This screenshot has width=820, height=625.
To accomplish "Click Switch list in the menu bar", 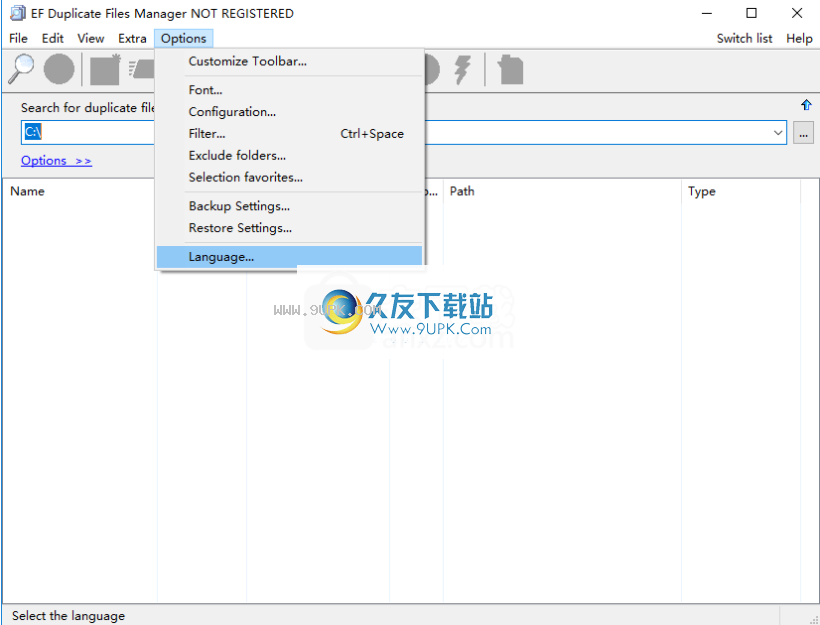I will point(744,38).
